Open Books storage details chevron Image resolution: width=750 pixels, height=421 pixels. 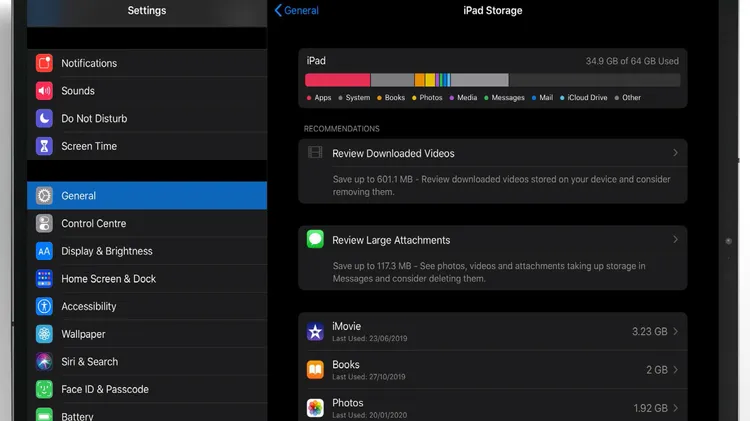[x=675, y=369]
